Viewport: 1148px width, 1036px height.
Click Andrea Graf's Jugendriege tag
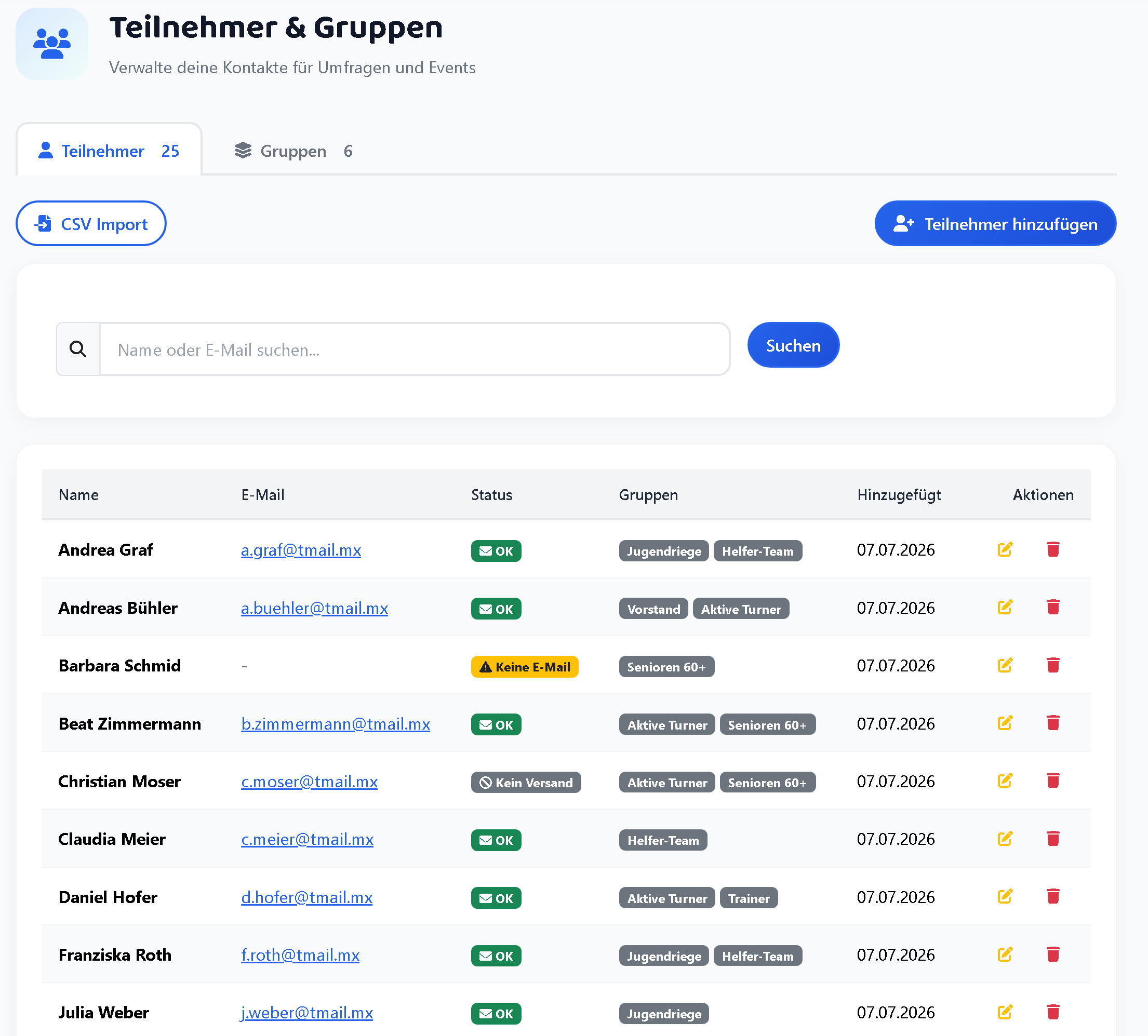point(664,550)
